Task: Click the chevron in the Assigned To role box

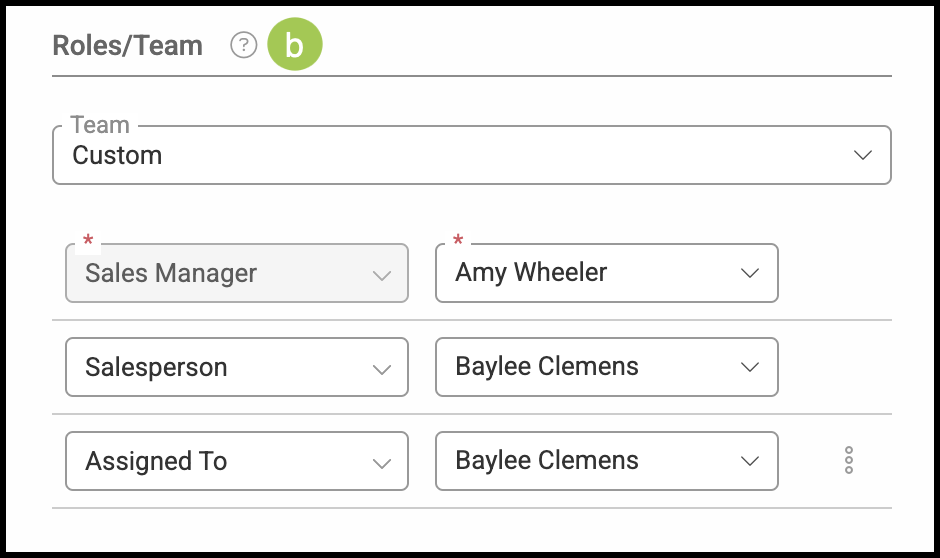Action: [381, 462]
